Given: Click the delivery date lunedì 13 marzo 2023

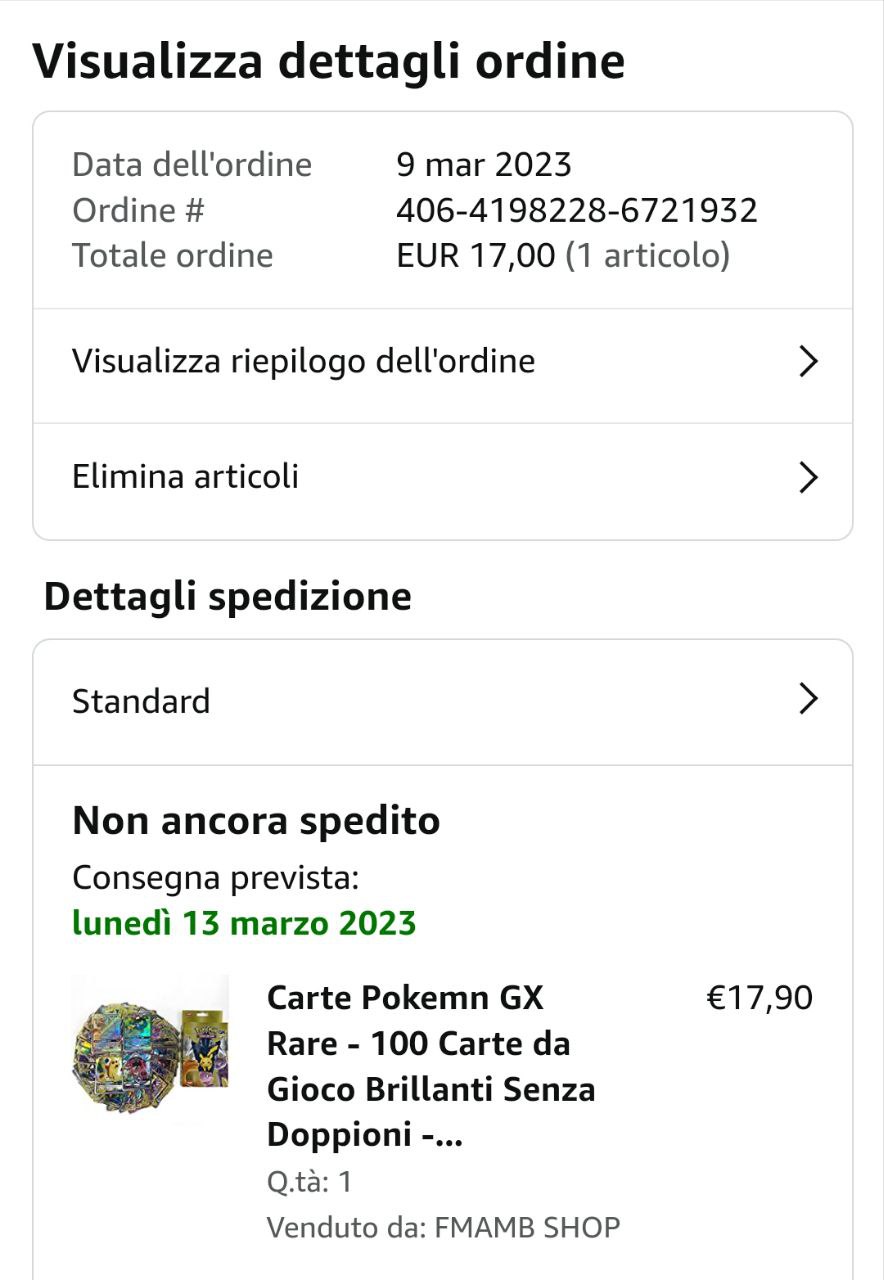Looking at the screenshot, I should 244,922.
